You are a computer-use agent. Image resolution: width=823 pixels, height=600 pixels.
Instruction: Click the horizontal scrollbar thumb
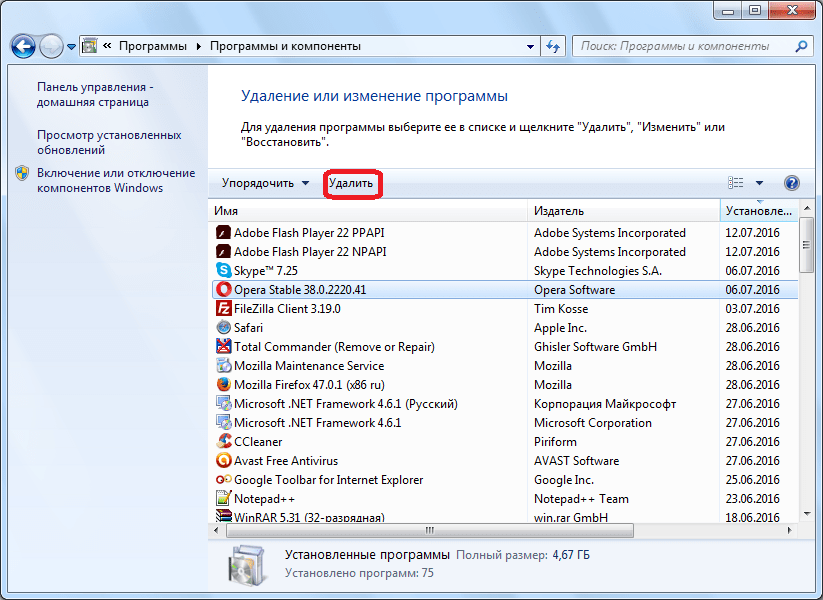[430, 531]
